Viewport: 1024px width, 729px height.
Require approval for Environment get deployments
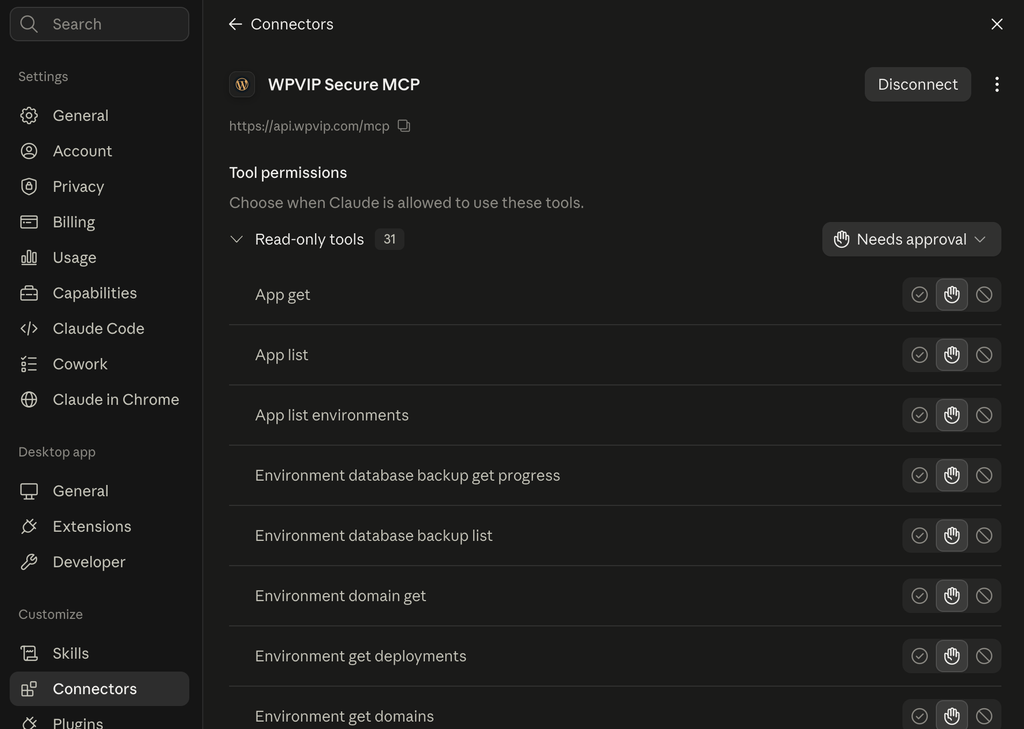point(952,656)
